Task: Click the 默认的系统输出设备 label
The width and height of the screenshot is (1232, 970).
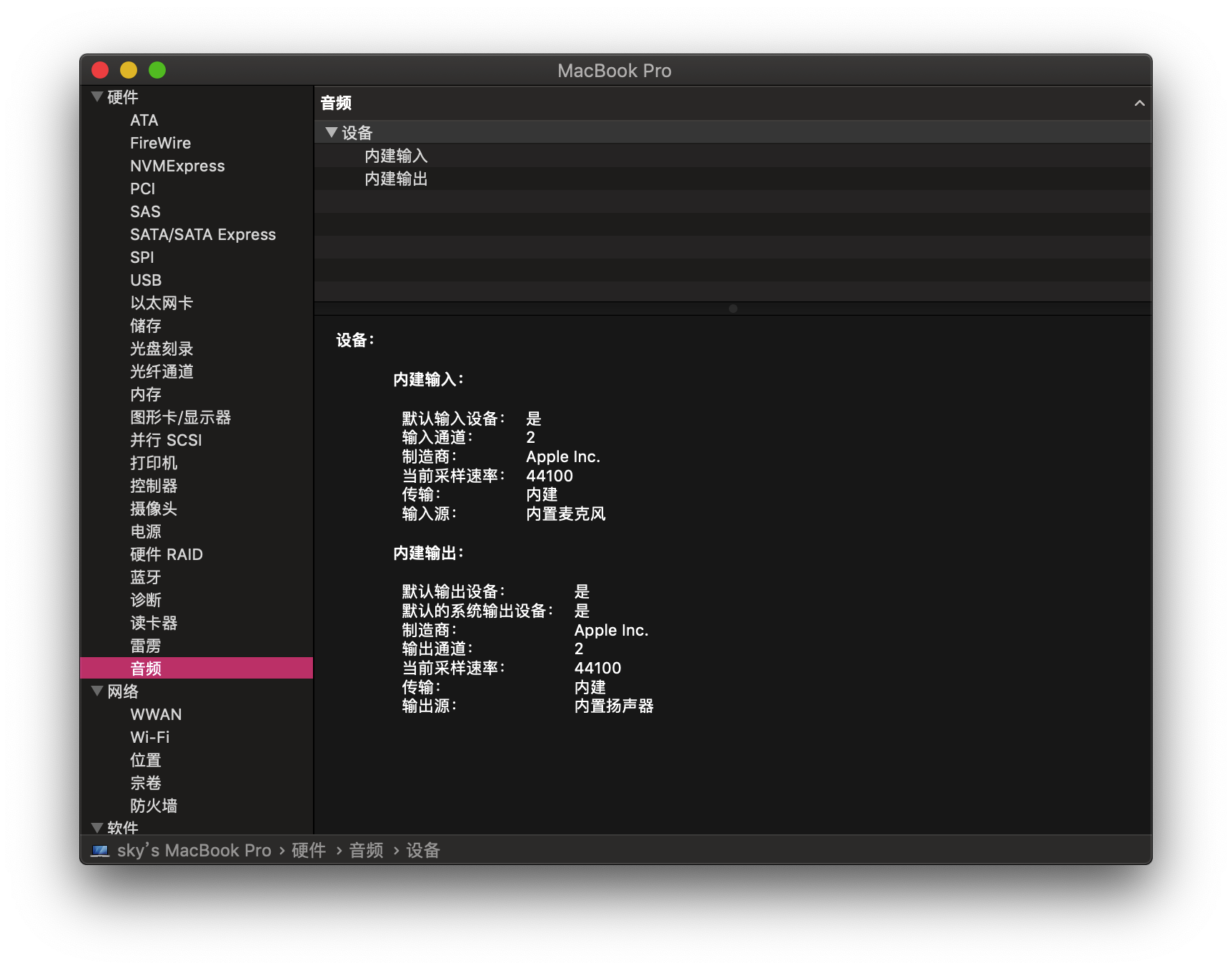Action: coord(477,611)
